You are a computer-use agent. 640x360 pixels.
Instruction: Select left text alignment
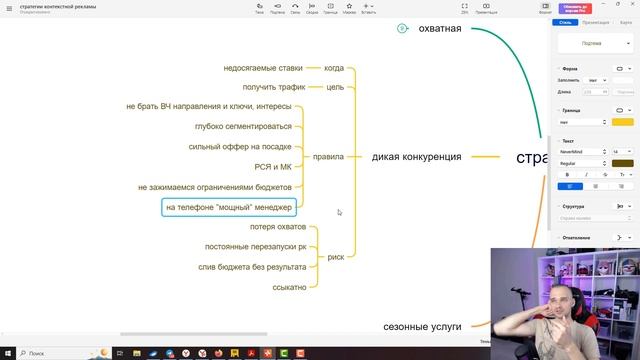pos(570,187)
